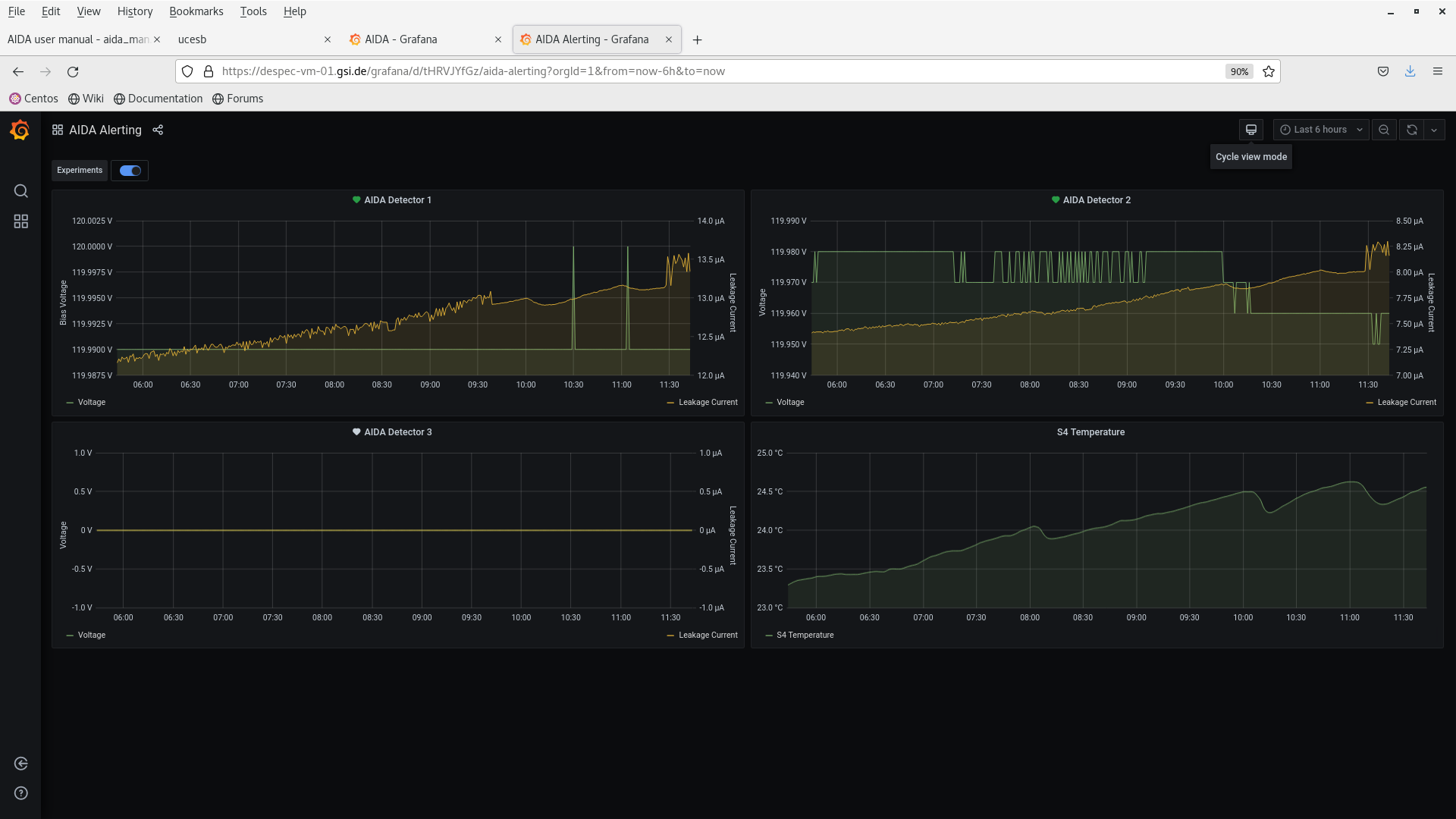Open the search dashboards icon
1456x819 pixels.
tap(20, 191)
